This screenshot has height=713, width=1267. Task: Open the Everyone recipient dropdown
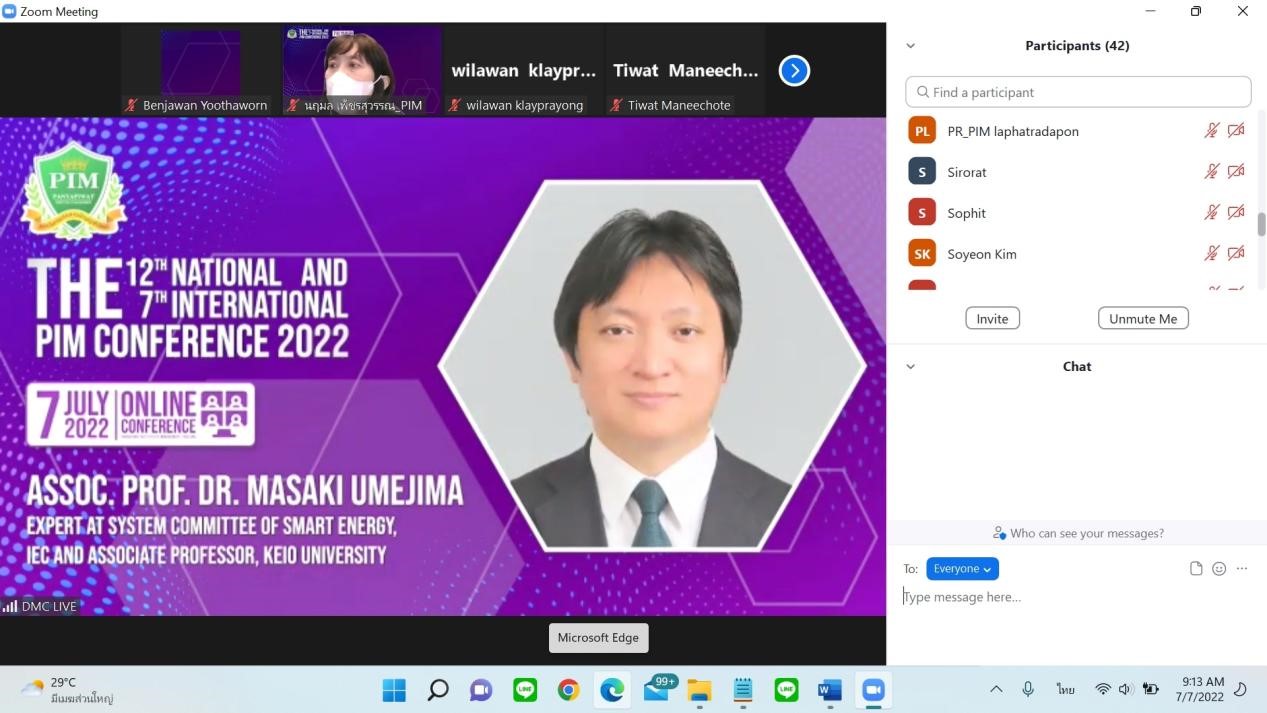coord(962,568)
